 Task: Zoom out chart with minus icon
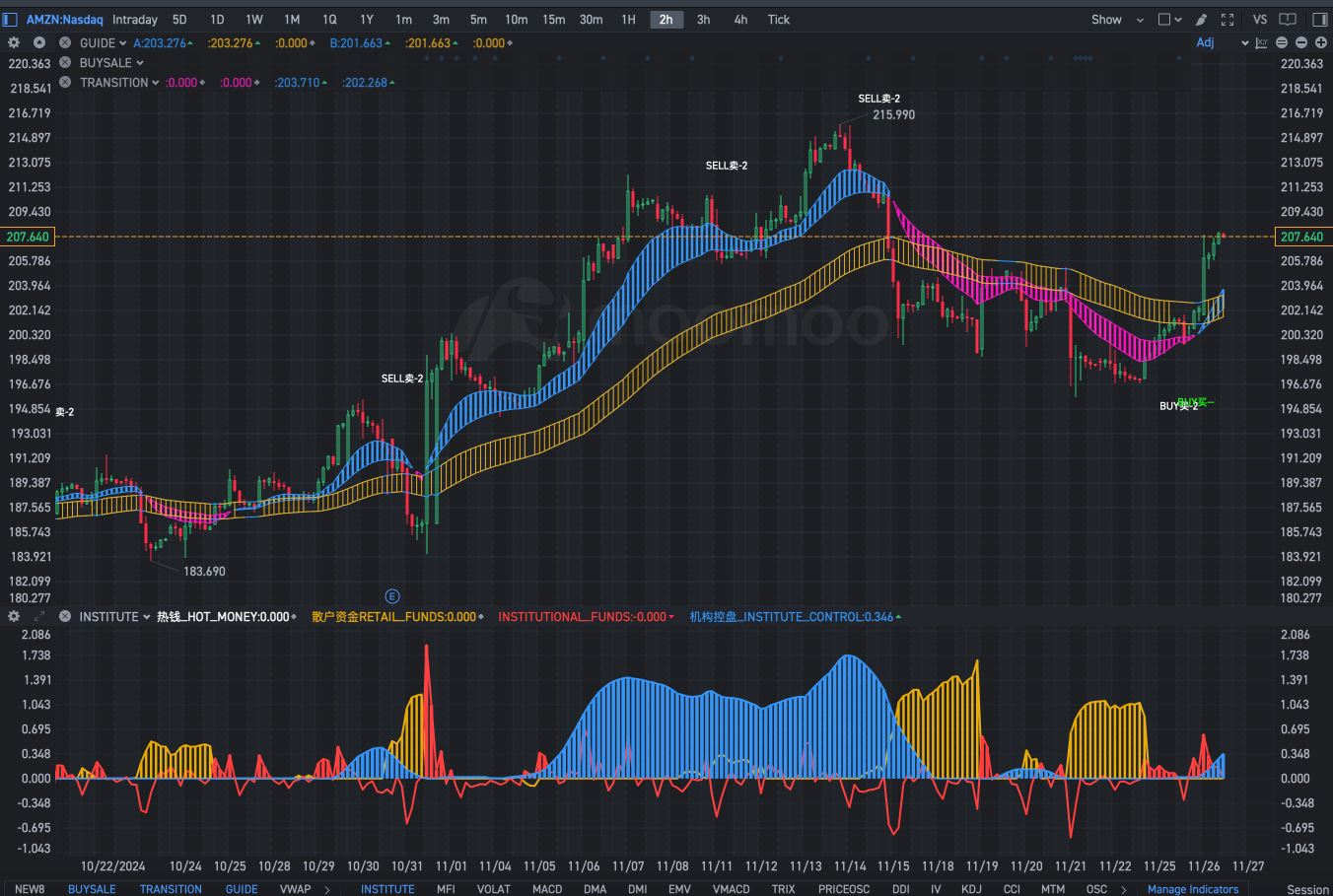1301,42
